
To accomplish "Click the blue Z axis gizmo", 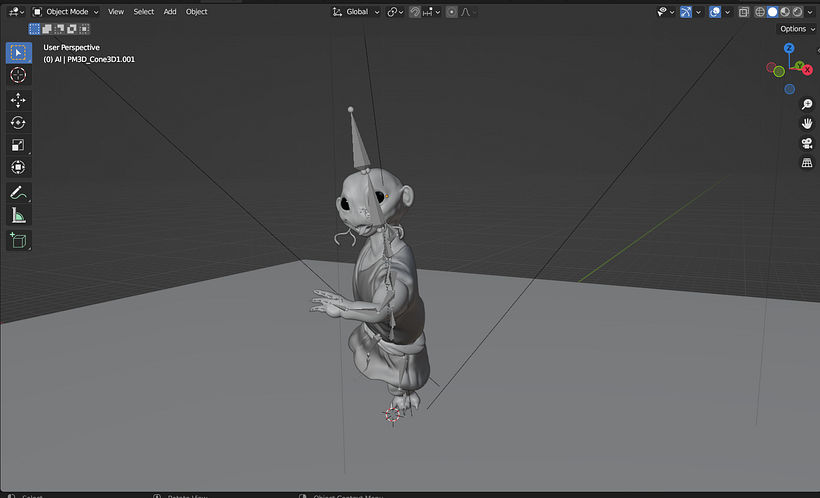I will [789, 48].
